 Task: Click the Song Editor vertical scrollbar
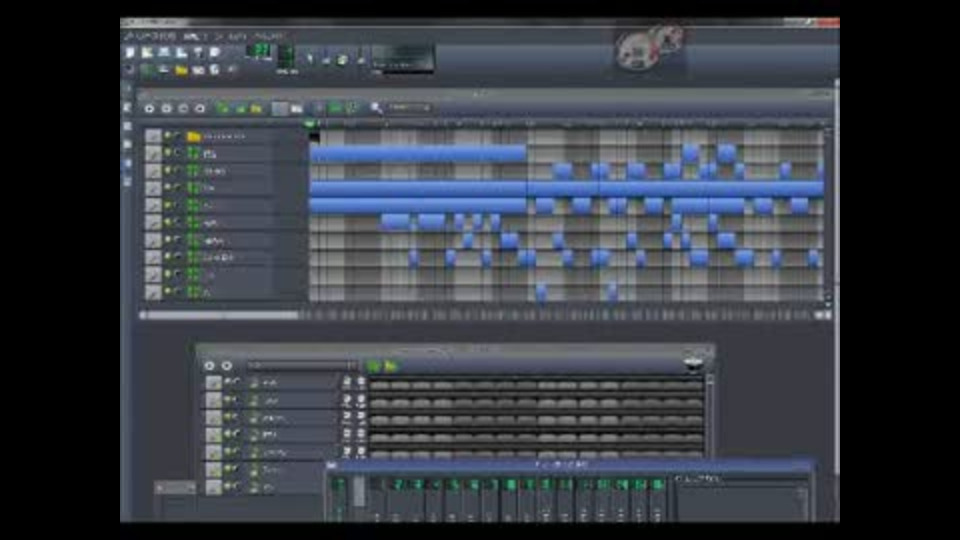828,214
